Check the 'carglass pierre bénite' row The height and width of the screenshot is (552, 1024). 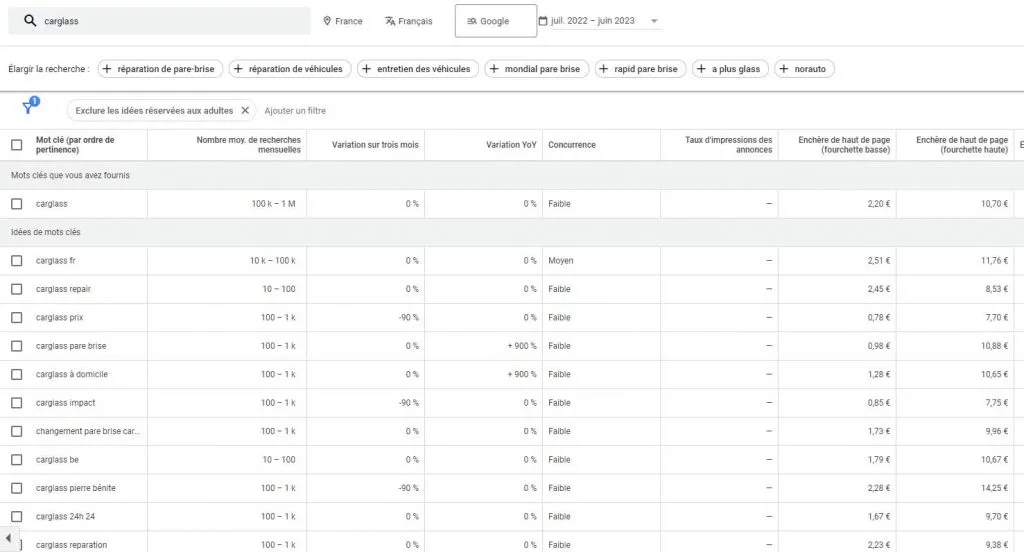click(x=16, y=488)
